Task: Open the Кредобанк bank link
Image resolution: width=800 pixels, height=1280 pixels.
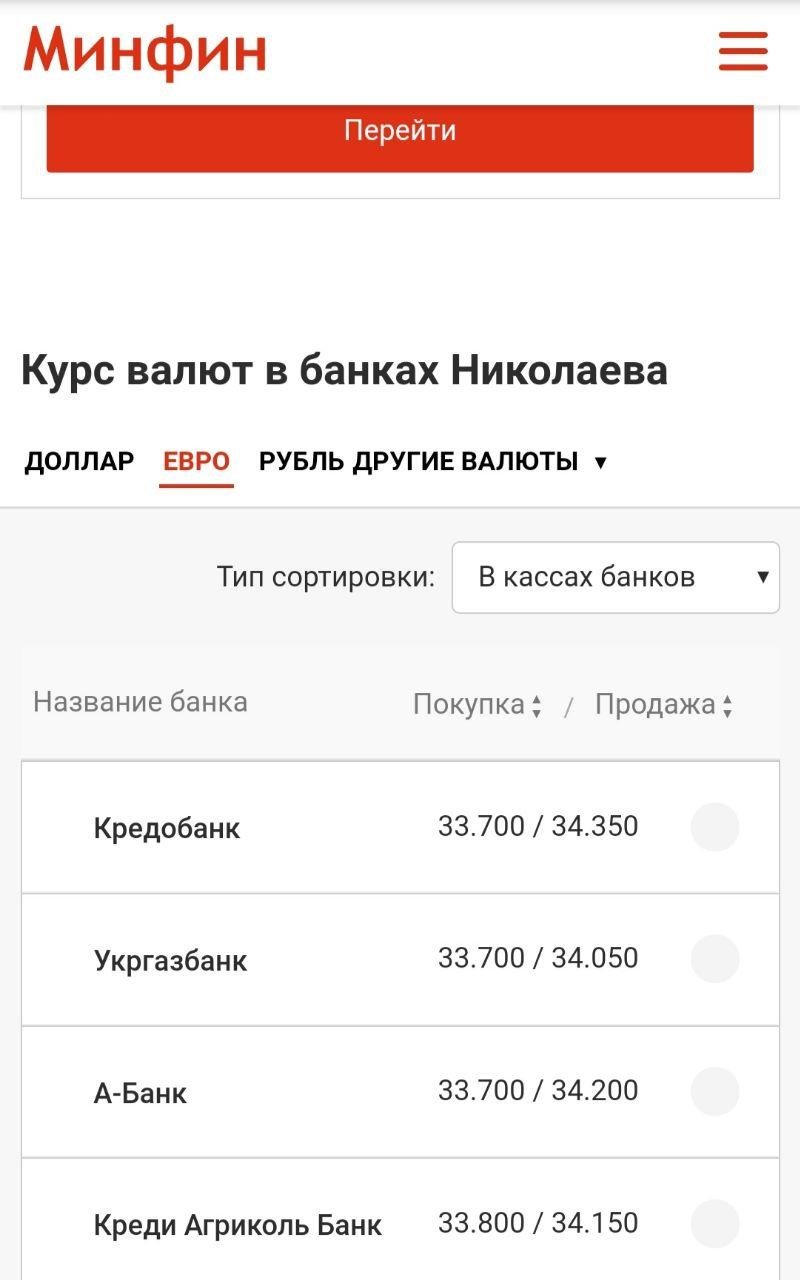Action: point(167,829)
